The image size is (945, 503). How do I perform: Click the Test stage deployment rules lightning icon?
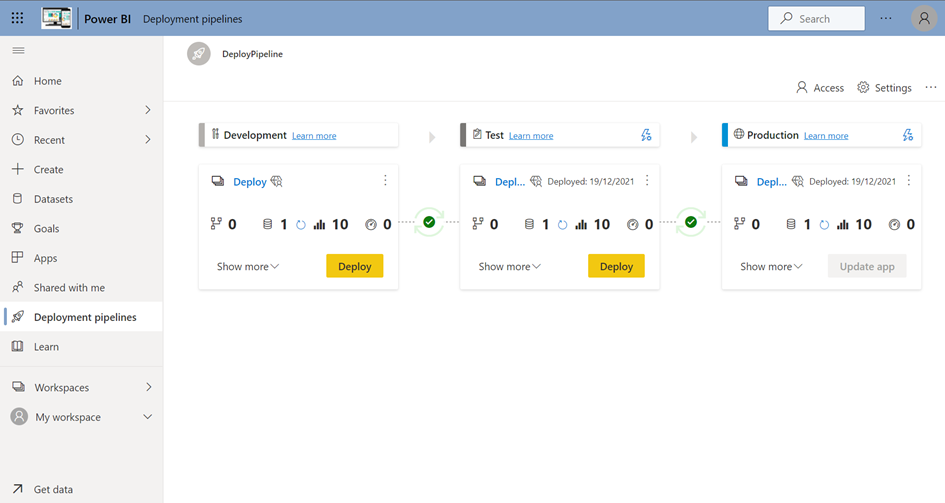tap(646, 135)
